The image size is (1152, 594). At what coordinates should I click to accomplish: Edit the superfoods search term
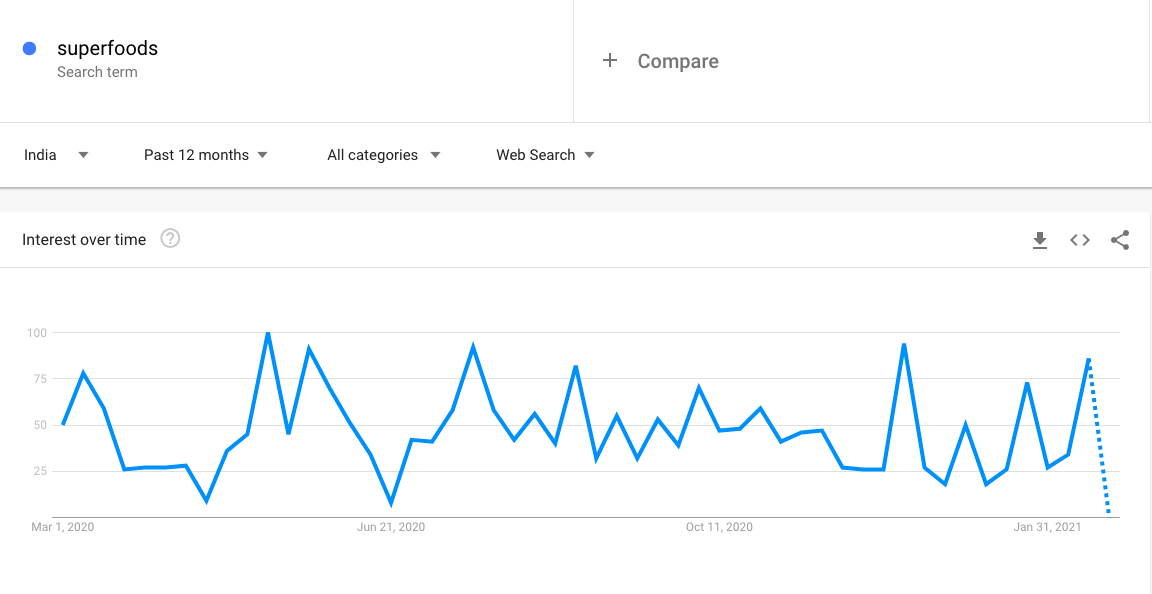(107, 48)
